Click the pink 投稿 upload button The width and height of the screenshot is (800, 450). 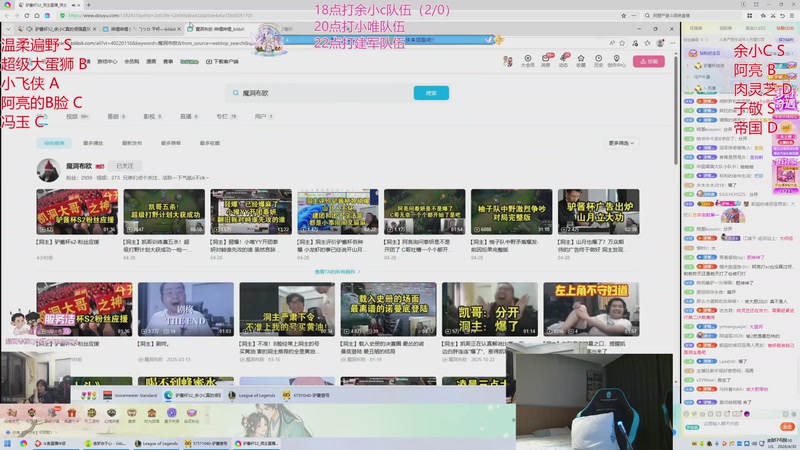(x=649, y=61)
